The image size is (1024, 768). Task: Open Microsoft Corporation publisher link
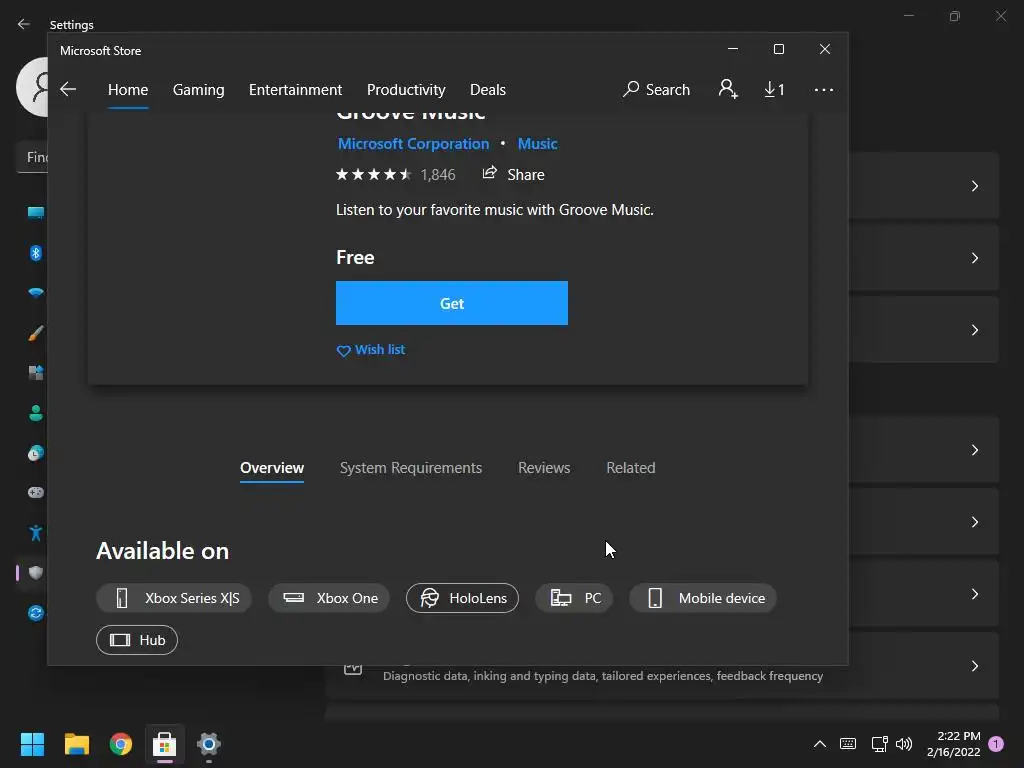pos(413,144)
